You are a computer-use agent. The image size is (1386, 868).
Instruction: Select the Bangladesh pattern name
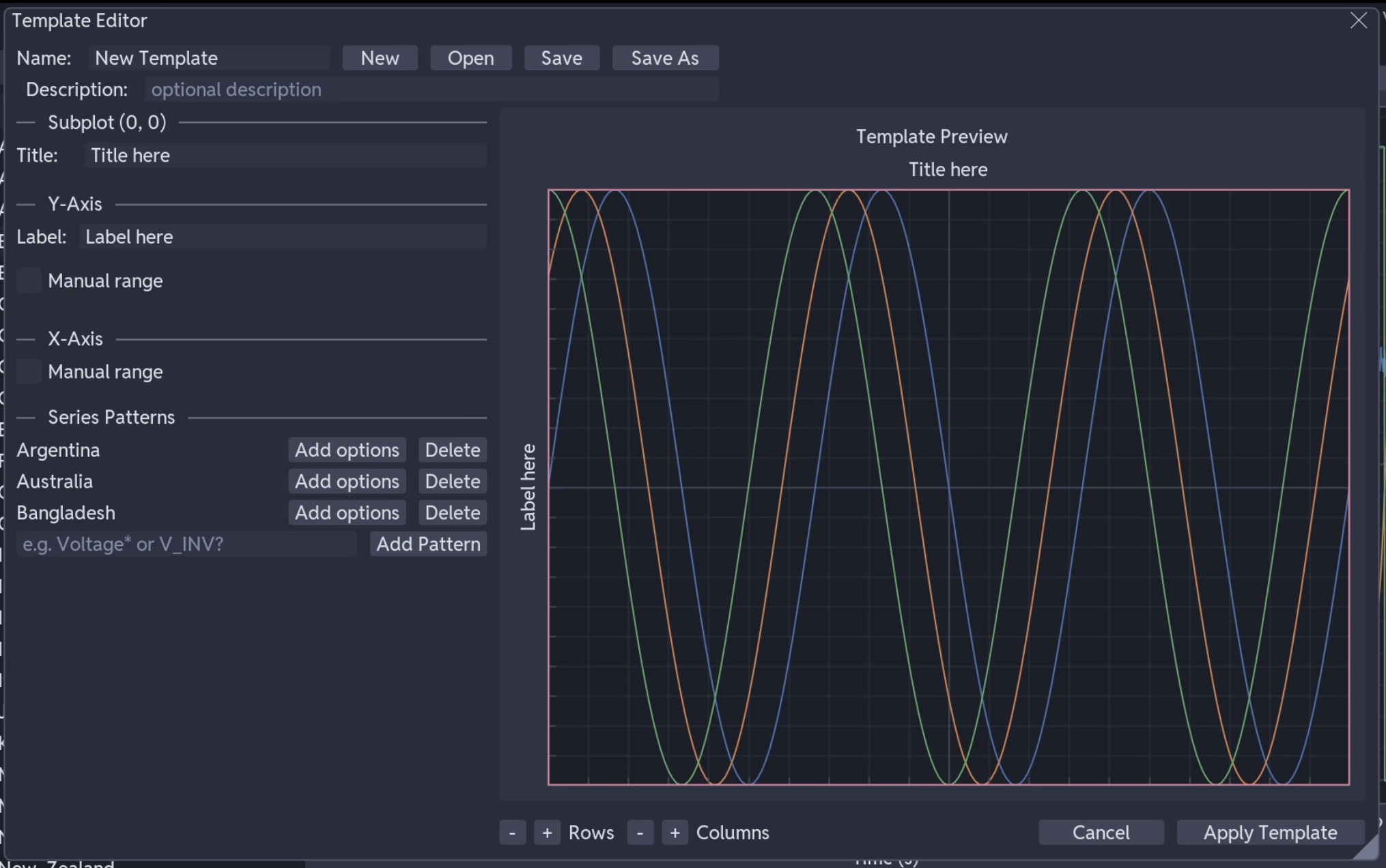click(66, 513)
